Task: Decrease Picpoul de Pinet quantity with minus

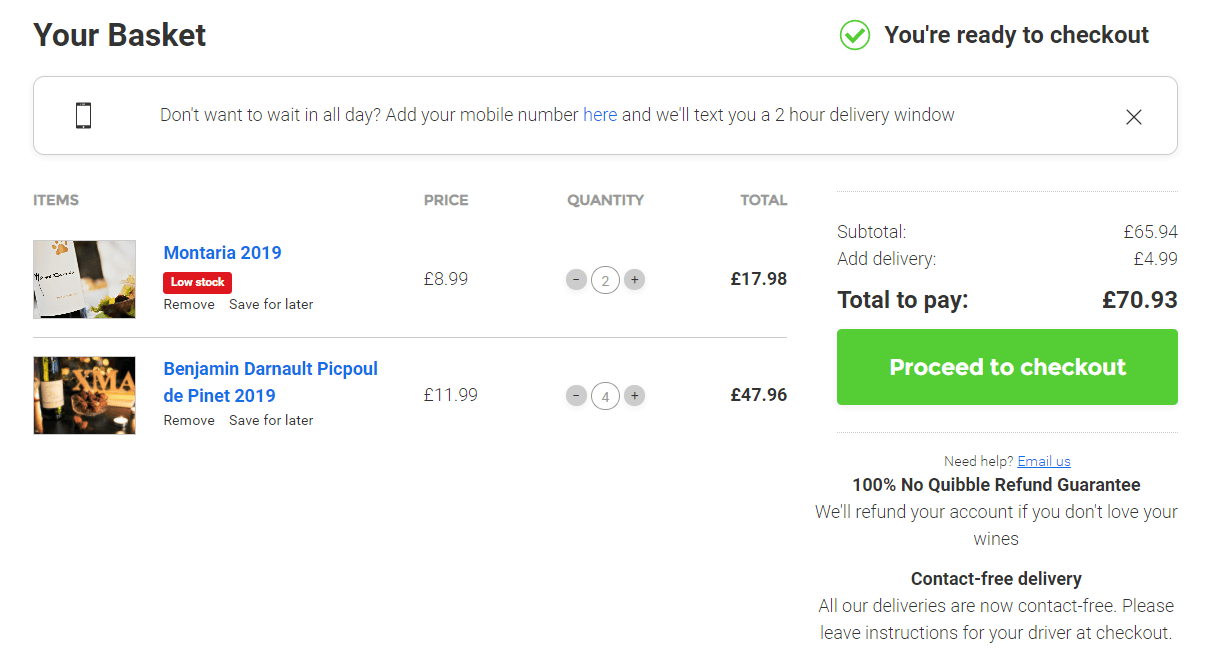Action: 576,395
